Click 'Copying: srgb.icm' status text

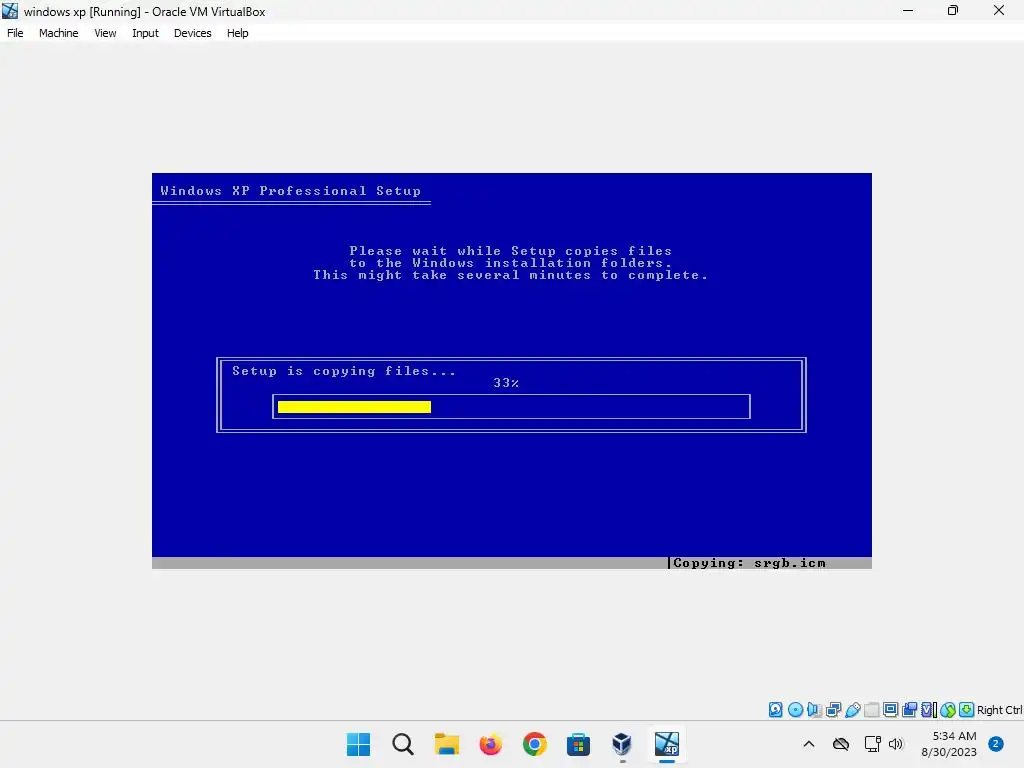pyautogui.click(x=749, y=563)
